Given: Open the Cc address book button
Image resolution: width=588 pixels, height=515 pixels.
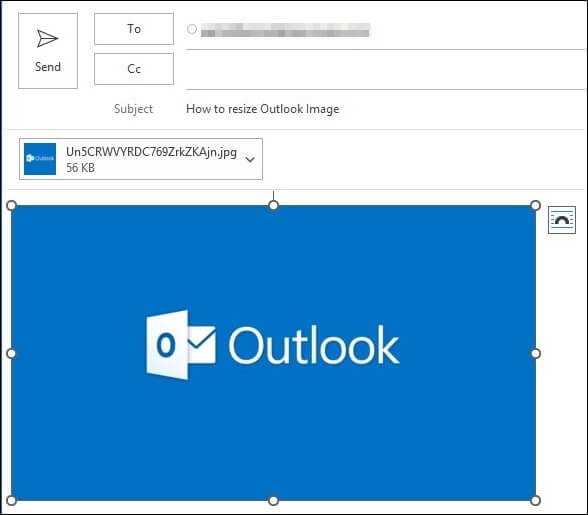Looking at the screenshot, I should click(134, 69).
